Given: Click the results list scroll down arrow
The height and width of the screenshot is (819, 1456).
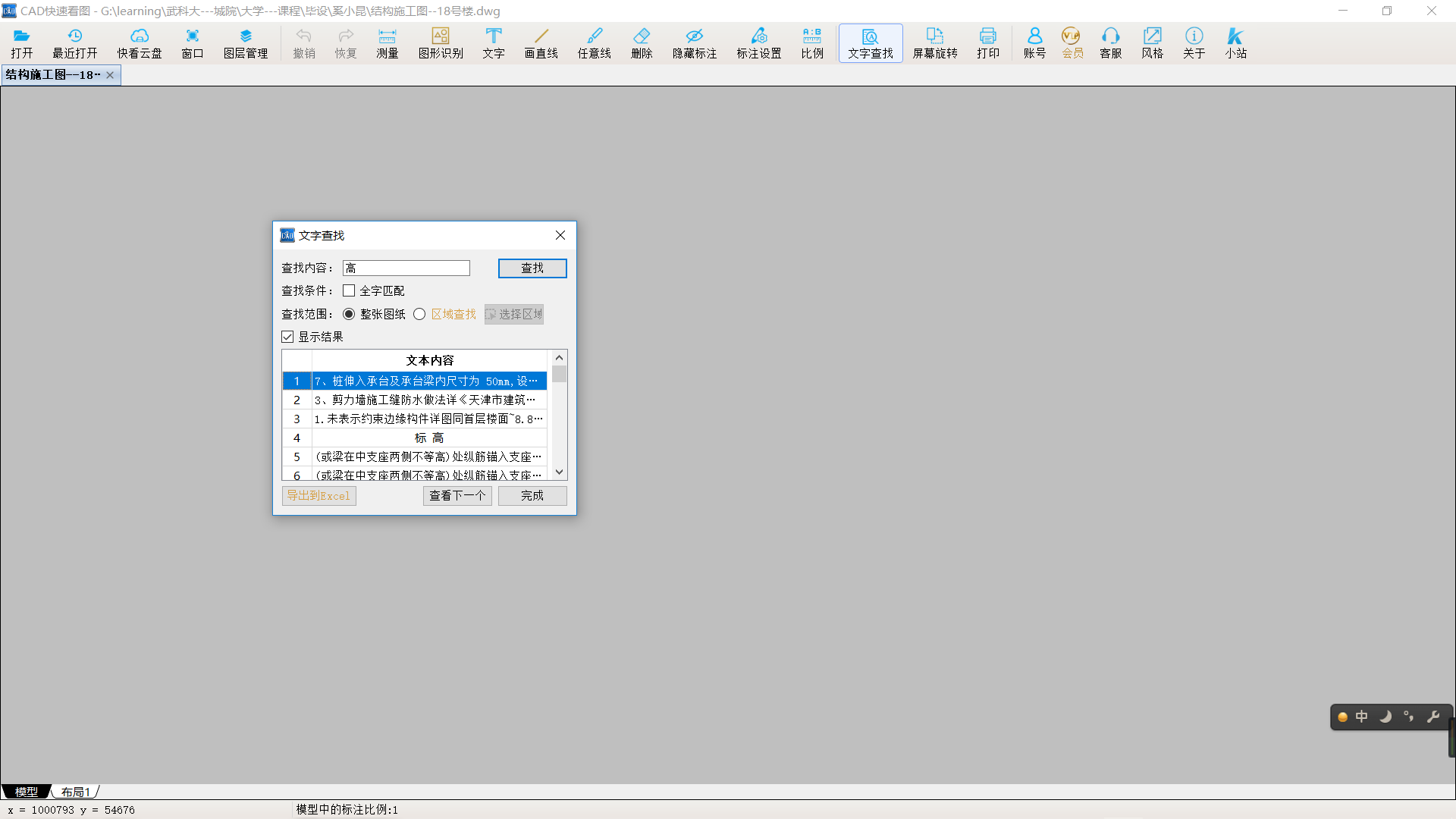Looking at the screenshot, I should [560, 472].
